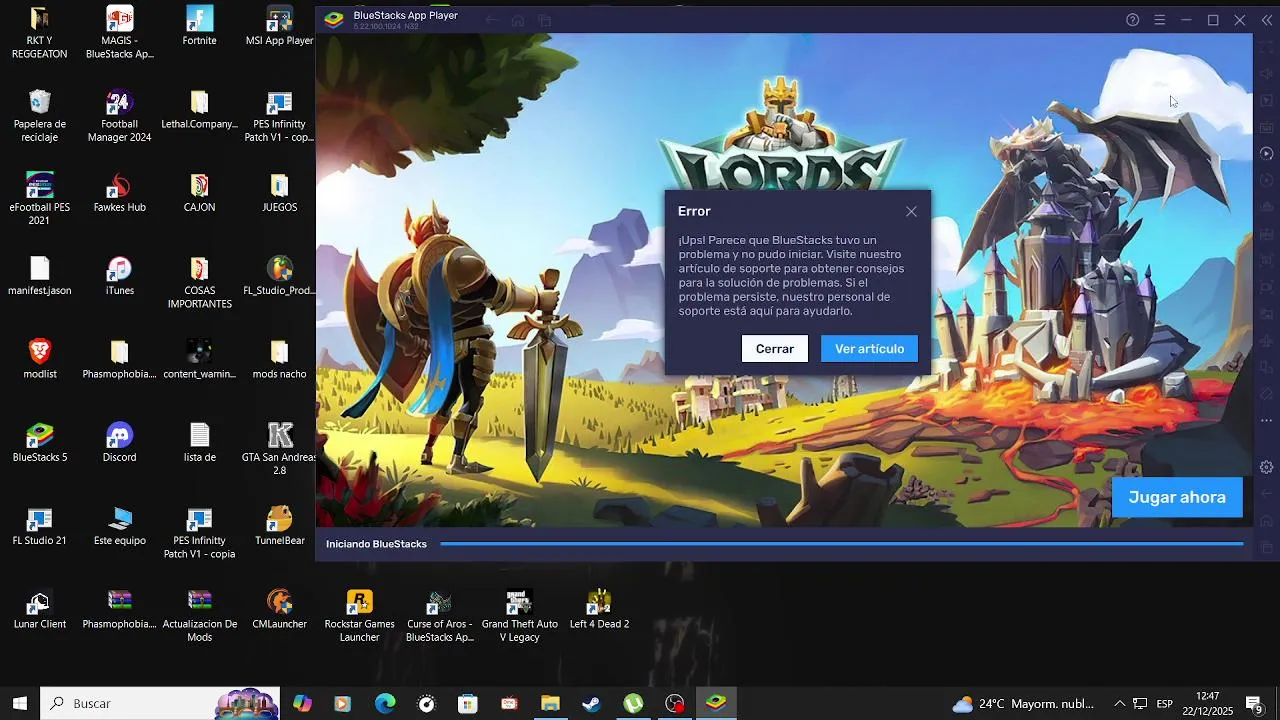The height and width of the screenshot is (720, 1280).
Task: Select the Discord desktop shortcut
Action: tap(120, 442)
